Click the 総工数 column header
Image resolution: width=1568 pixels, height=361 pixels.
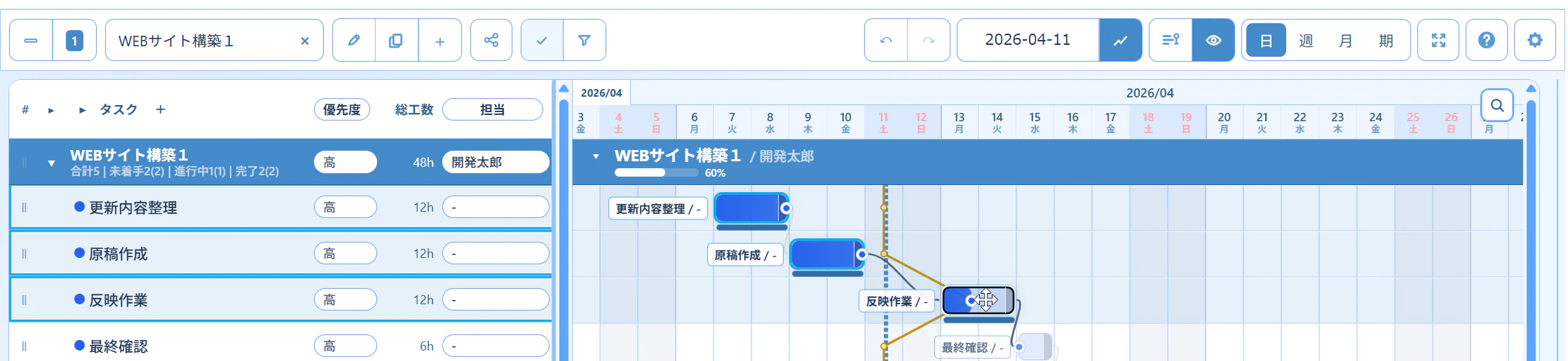(414, 109)
